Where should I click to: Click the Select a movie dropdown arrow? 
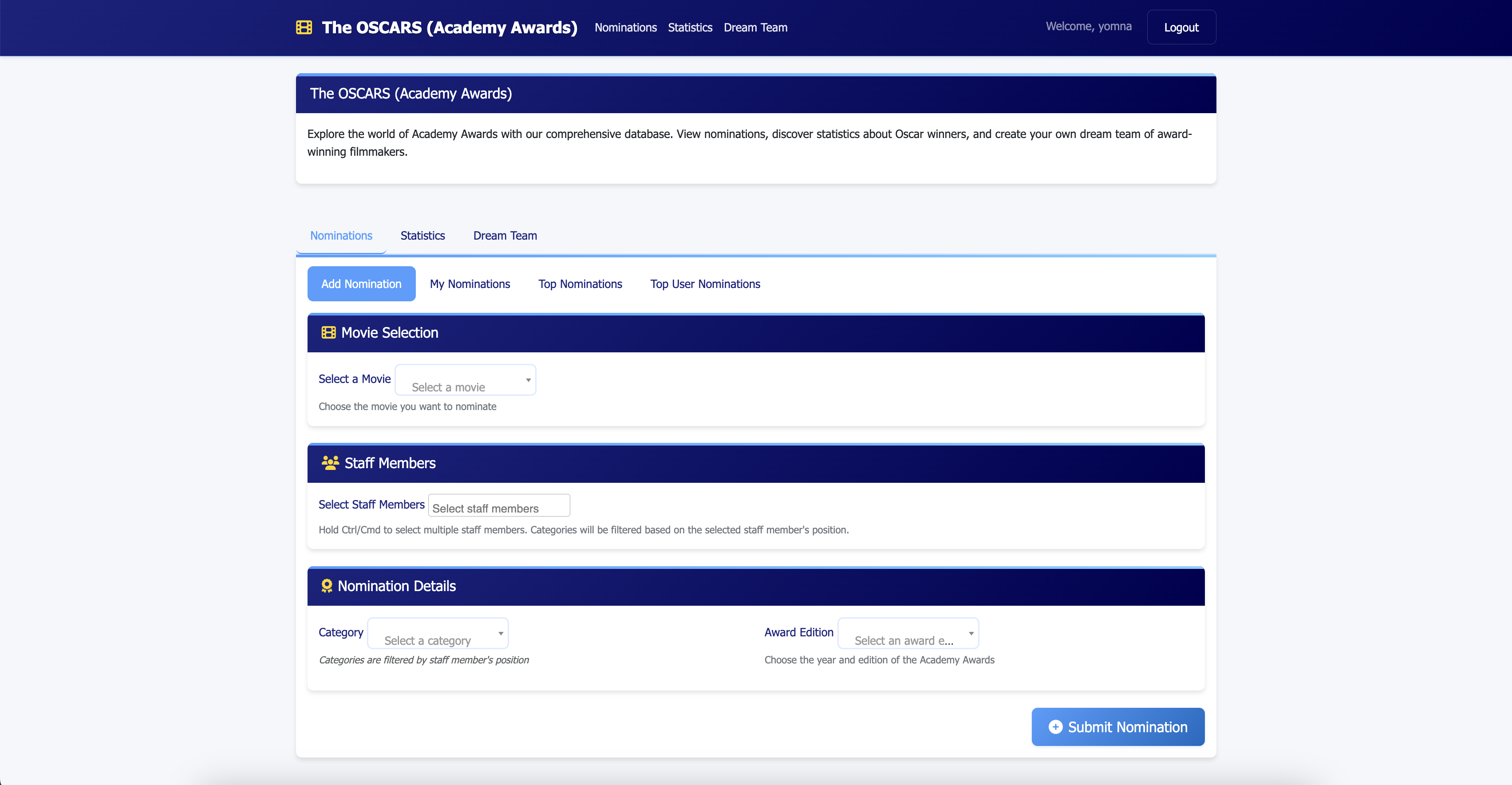tap(528, 380)
